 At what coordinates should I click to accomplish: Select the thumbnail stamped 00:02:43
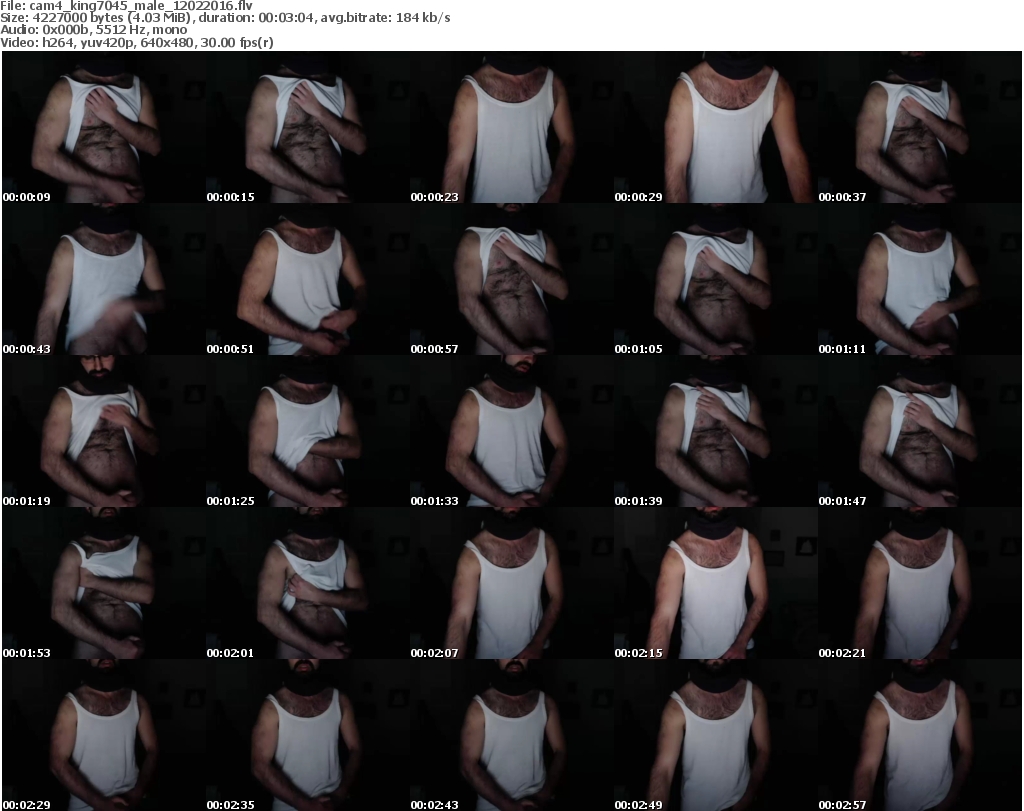512,735
